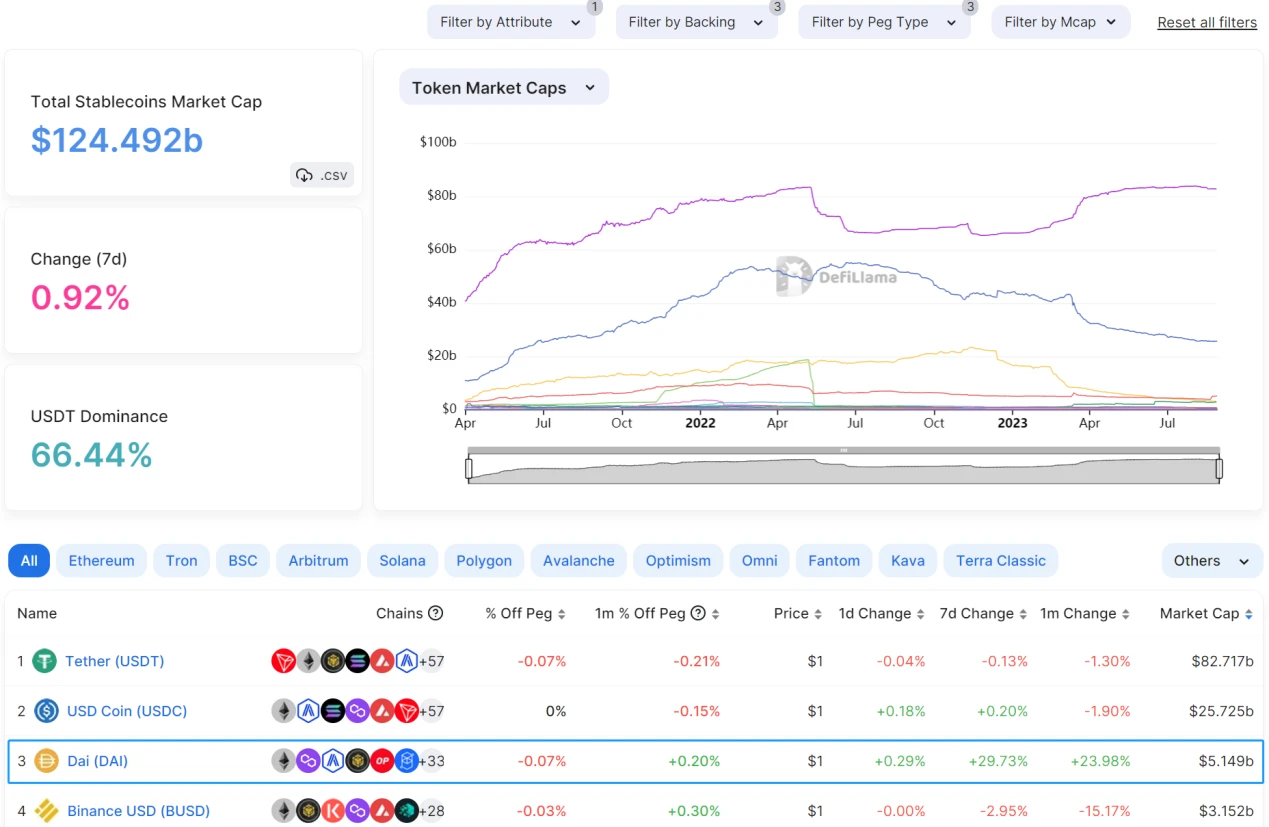
Task: Click the help icon next to 1m % Off Peg
Action: (698, 613)
